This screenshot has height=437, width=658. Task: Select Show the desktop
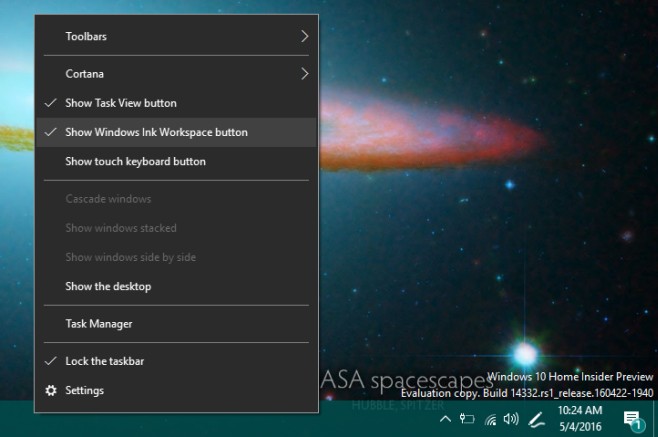click(176, 286)
